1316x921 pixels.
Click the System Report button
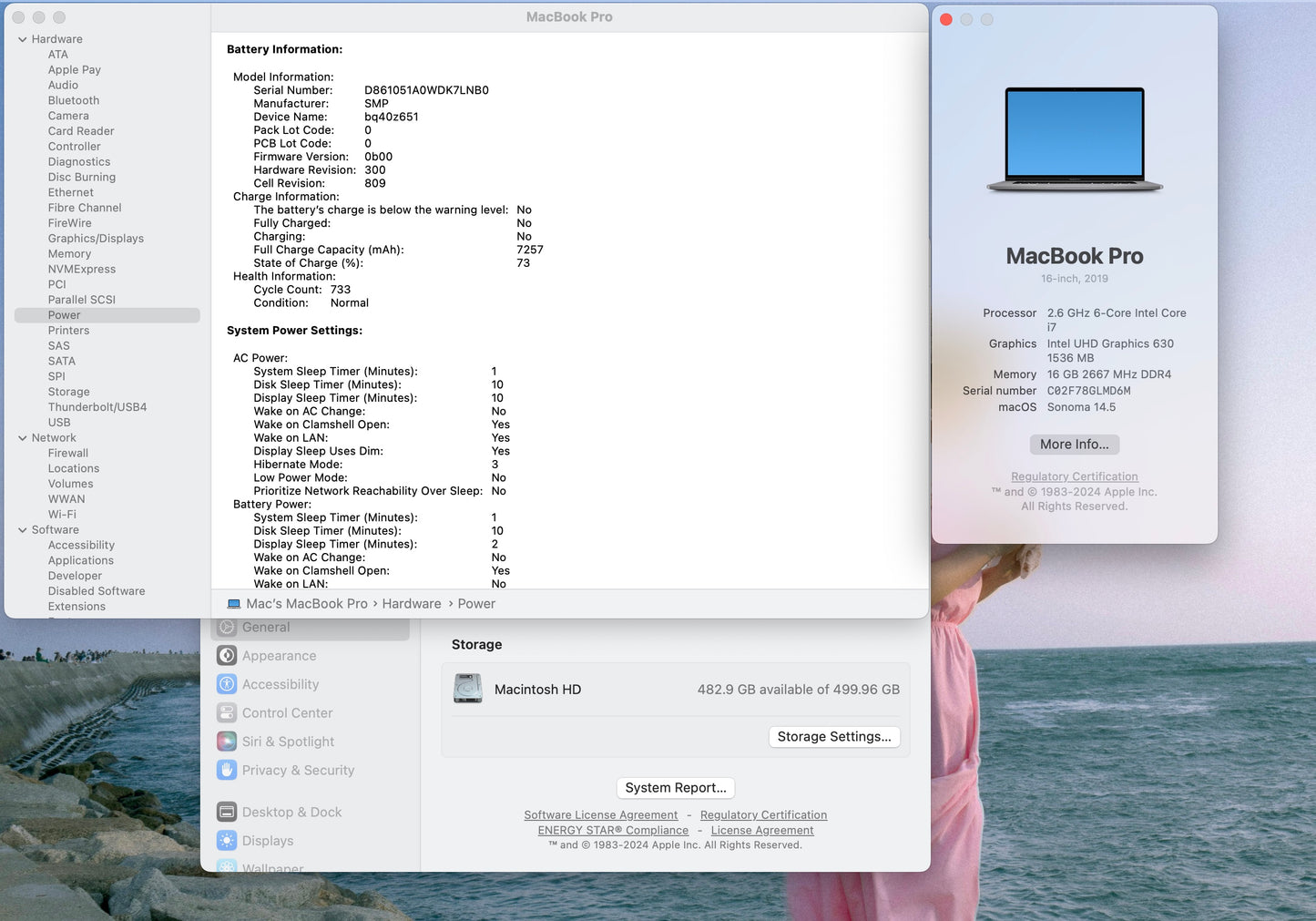675,787
